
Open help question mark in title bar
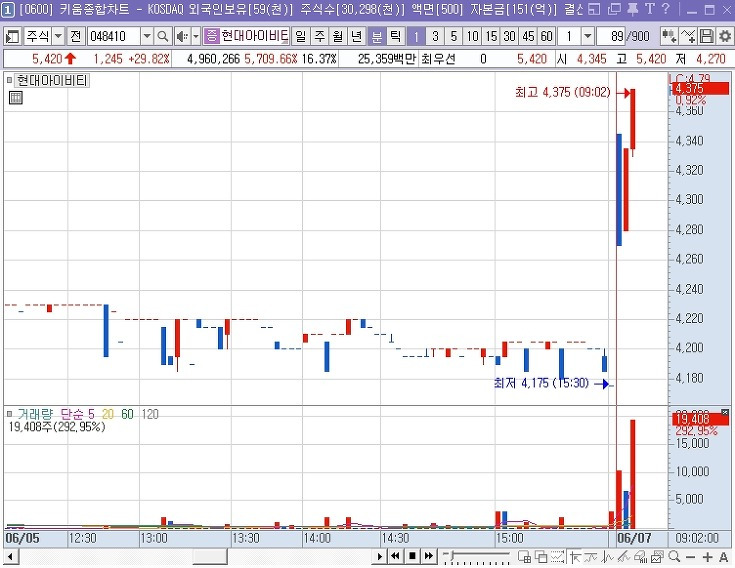click(666, 9)
